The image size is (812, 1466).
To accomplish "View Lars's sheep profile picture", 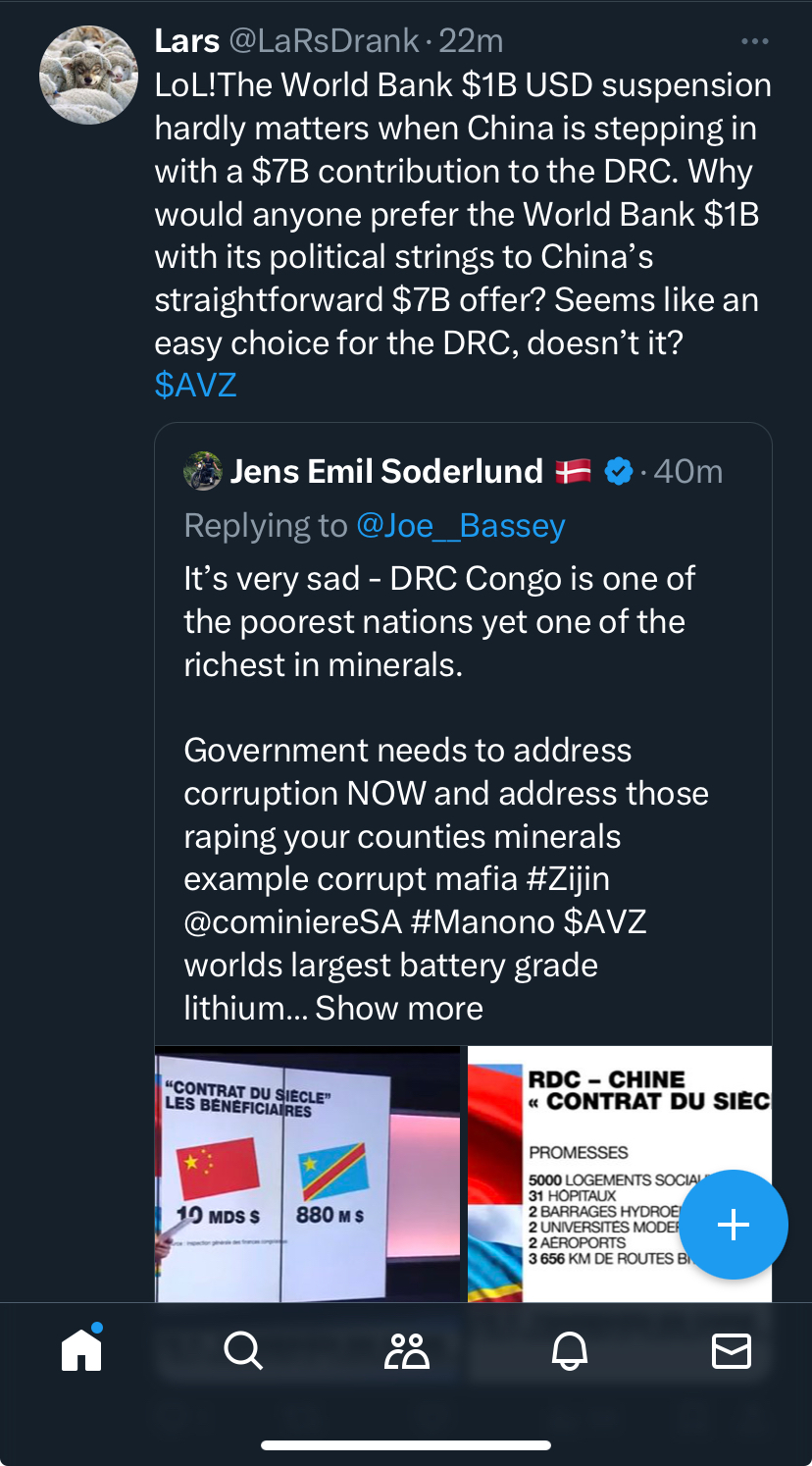I will (x=88, y=76).
